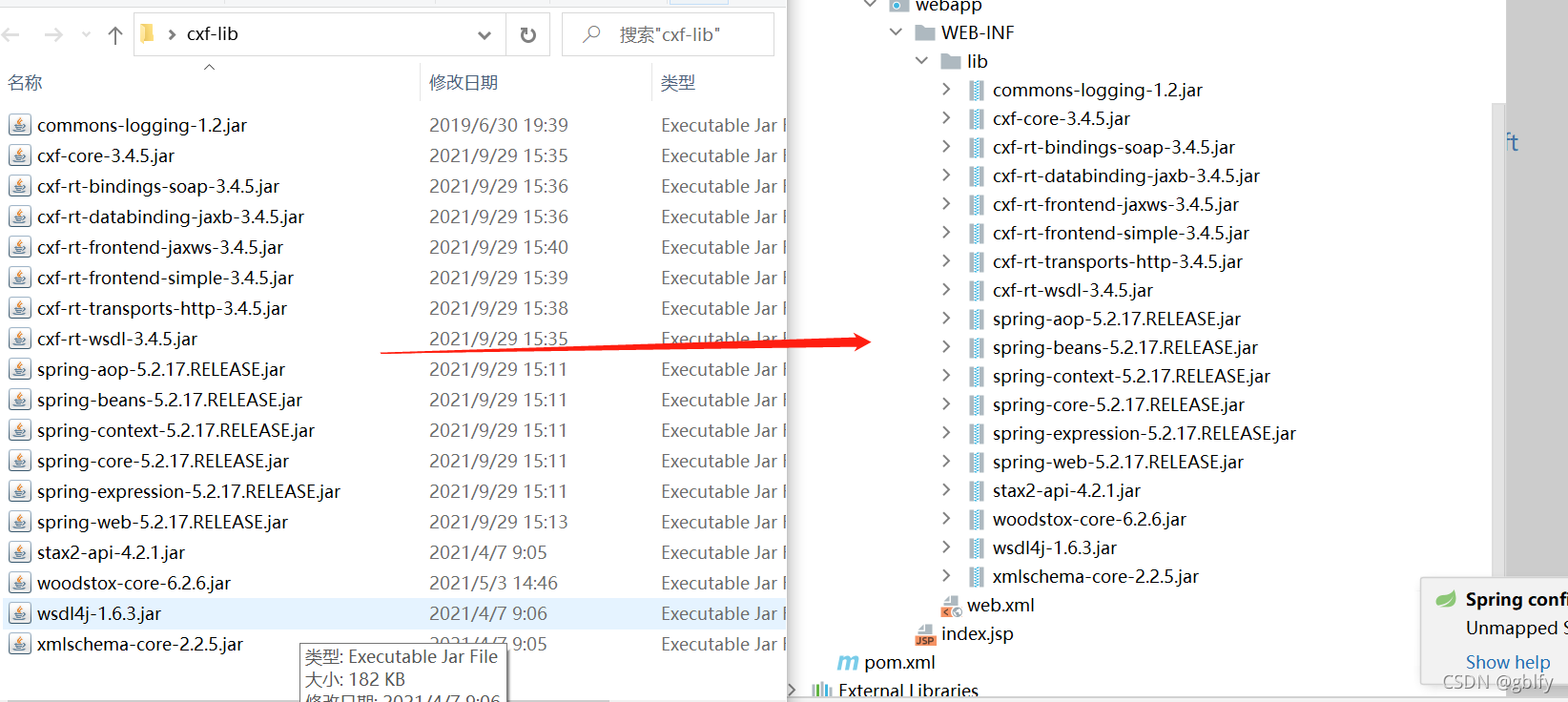Click archive icon of wsdl4j-1.6.3.jar in project tree
Image resolution: width=1568 pixels, height=702 pixels.
click(x=976, y=548)
